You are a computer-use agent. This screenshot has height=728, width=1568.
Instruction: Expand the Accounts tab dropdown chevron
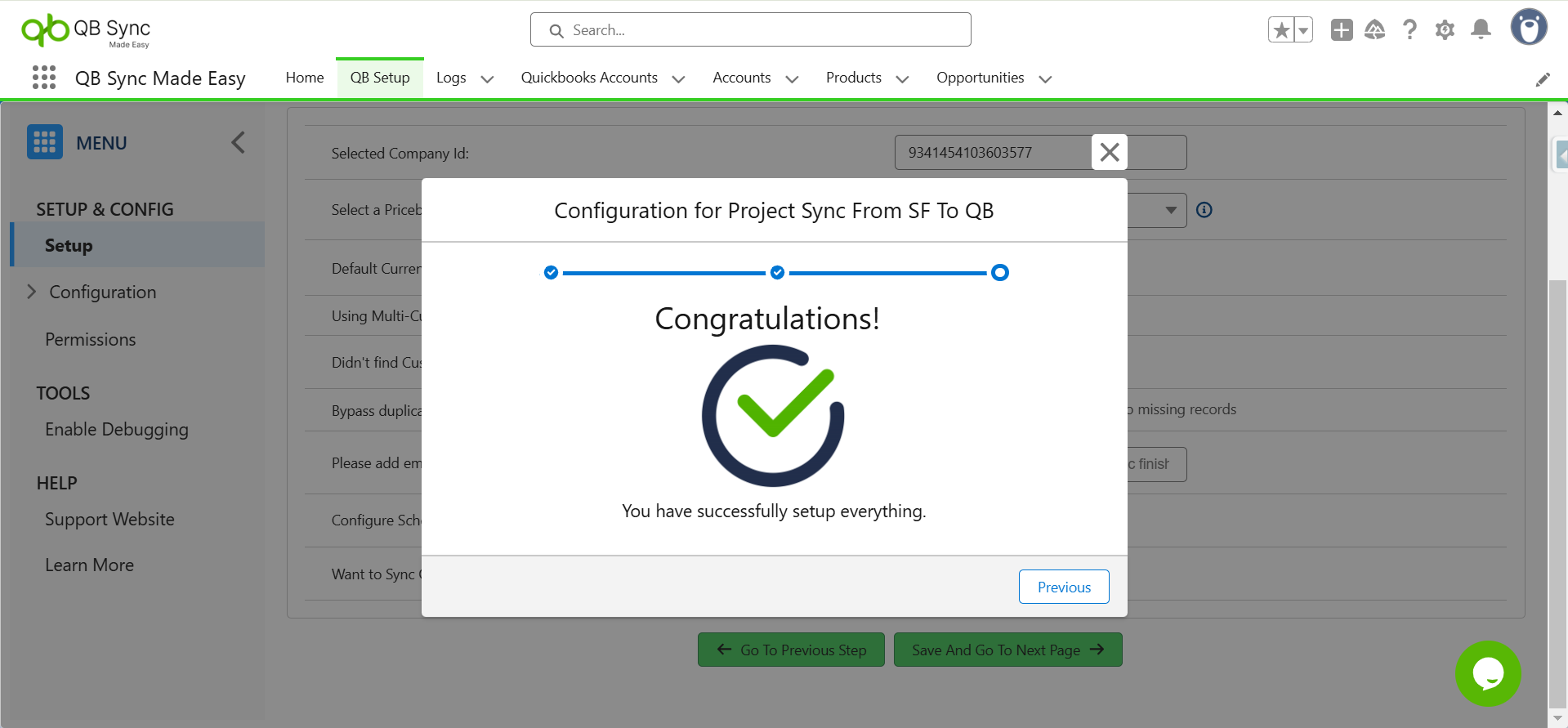[792, 79]
